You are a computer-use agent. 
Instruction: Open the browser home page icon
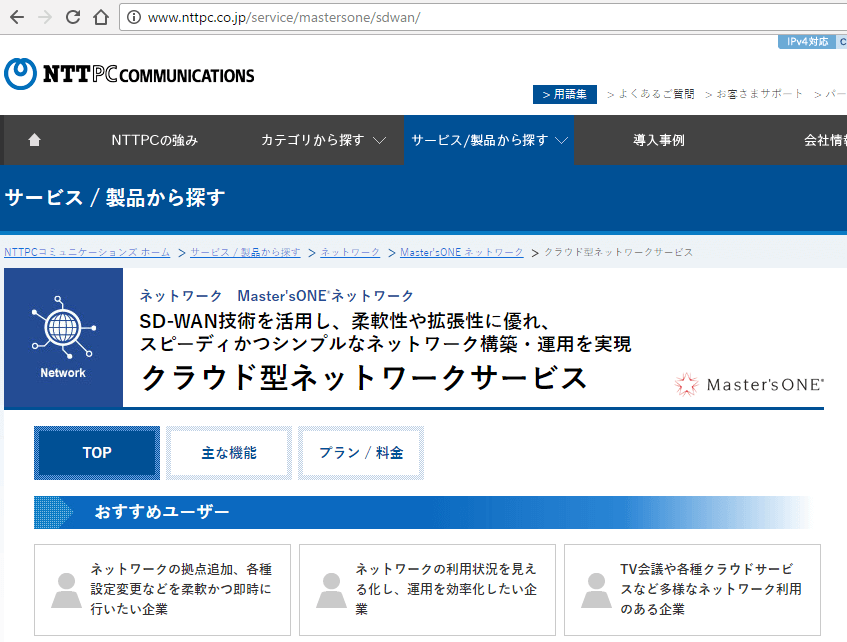(100, 17)
